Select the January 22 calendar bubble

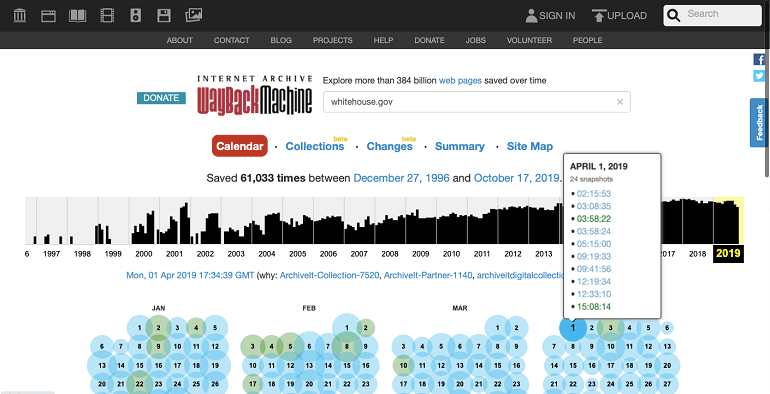140,384
